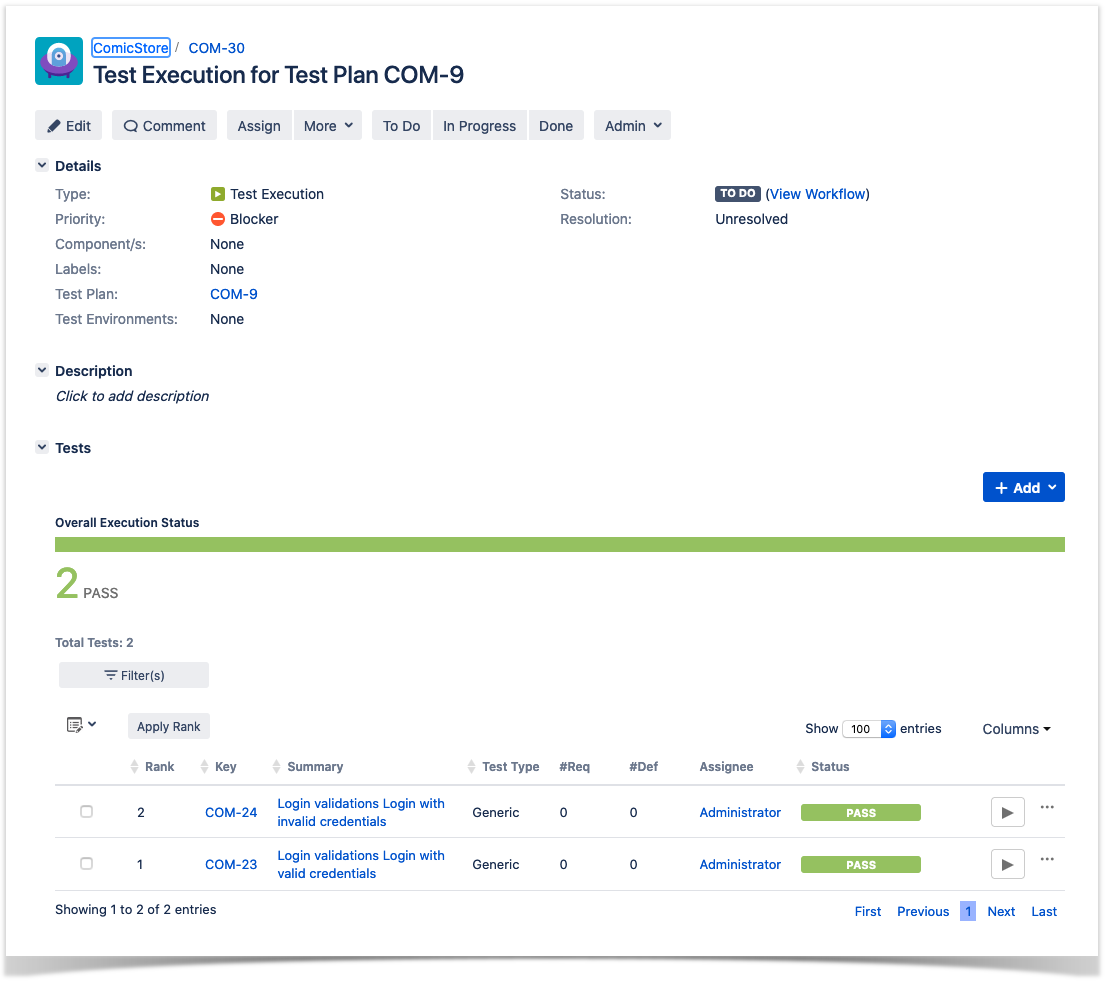Select the COM-23 row checkbox

[x=87, y=864]
